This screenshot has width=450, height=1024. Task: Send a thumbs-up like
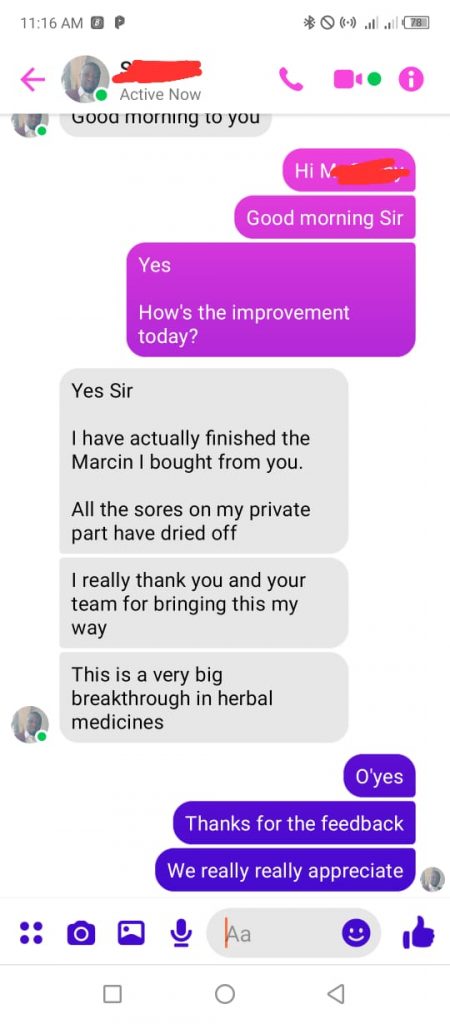(x=418, y=931)
